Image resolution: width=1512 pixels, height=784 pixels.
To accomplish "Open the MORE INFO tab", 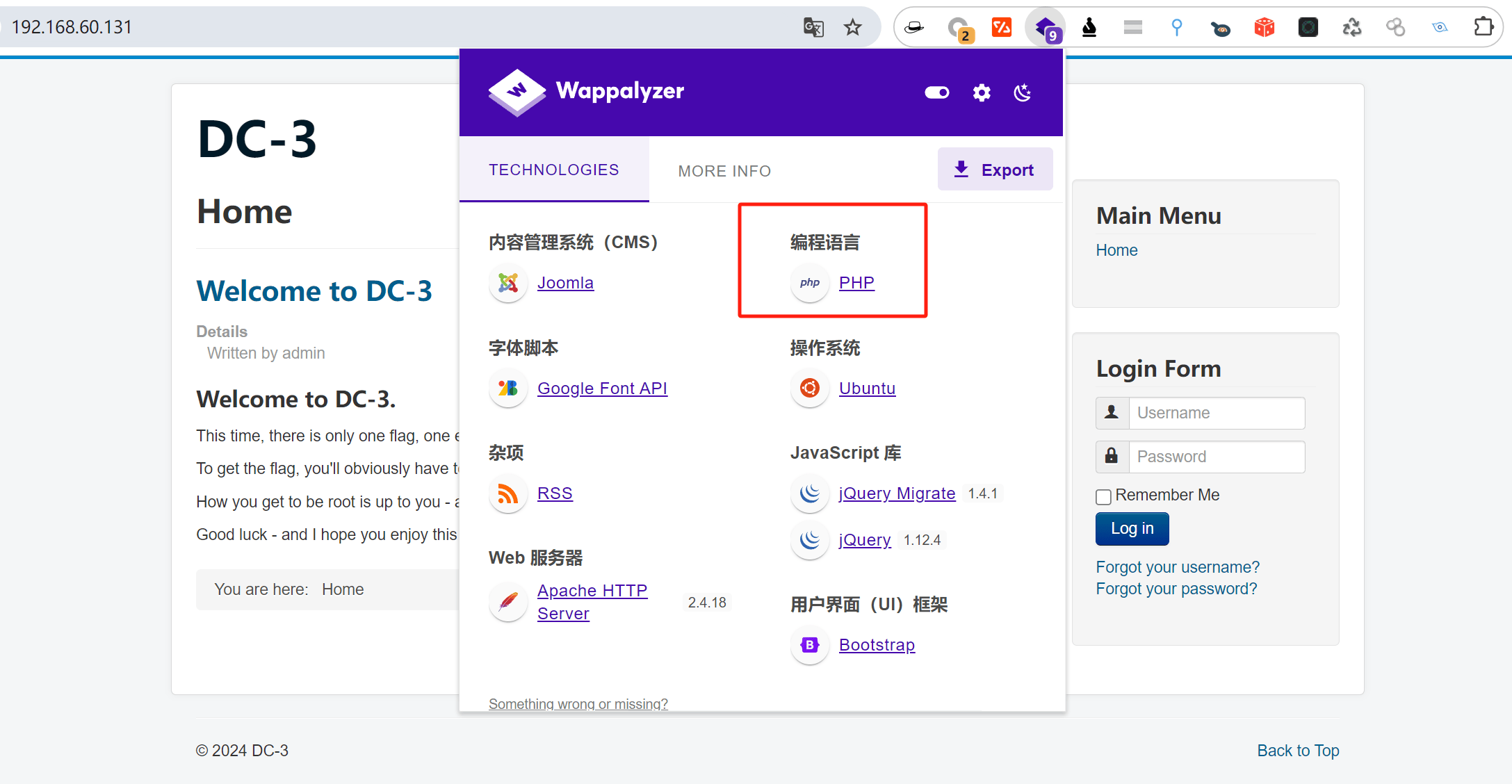I will [x=724, y=171].
